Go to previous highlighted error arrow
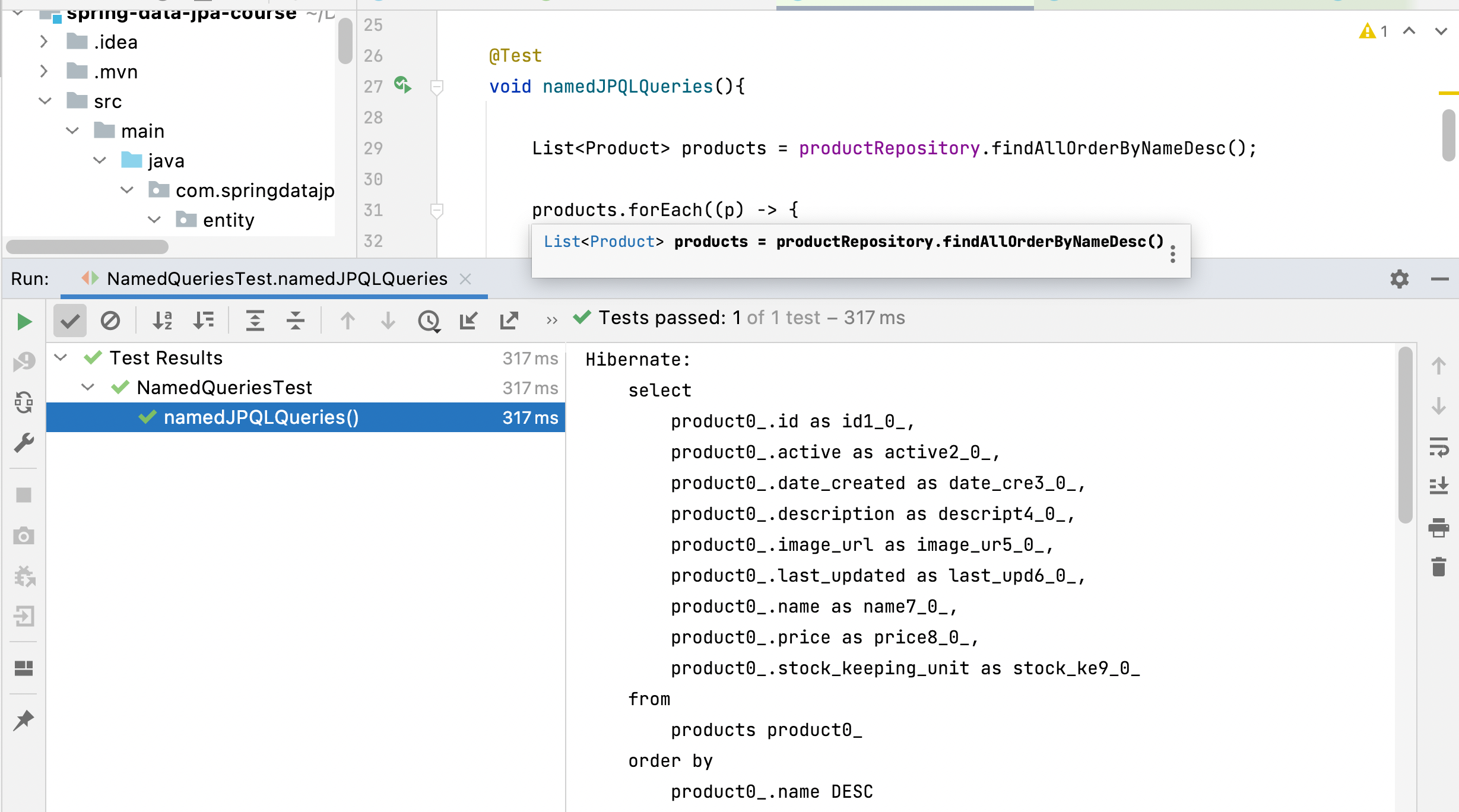The height and width of the screenshot is (812, 1459). click(x=1409, y=31)
